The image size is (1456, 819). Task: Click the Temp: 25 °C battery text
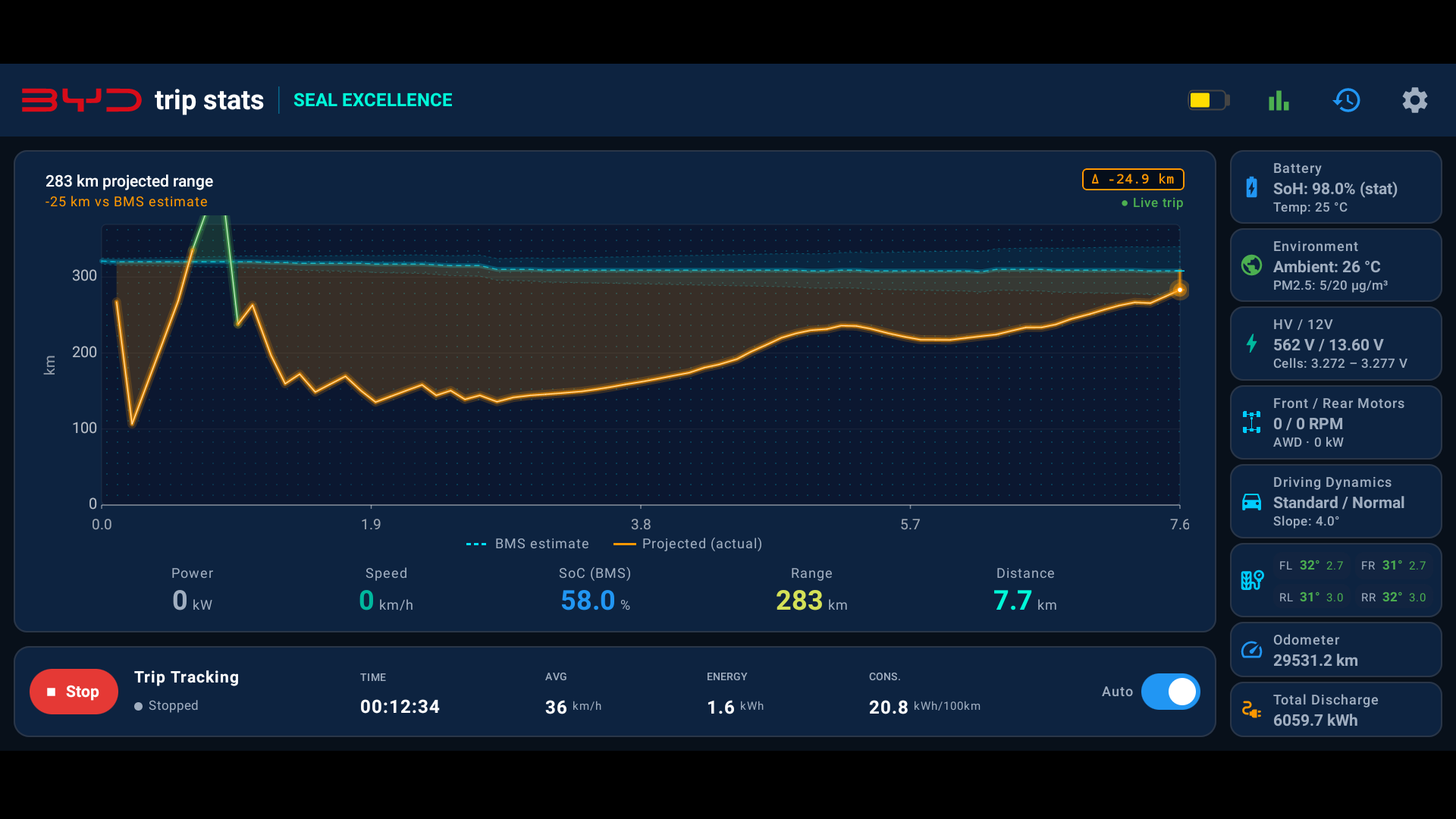point(1310,208)
